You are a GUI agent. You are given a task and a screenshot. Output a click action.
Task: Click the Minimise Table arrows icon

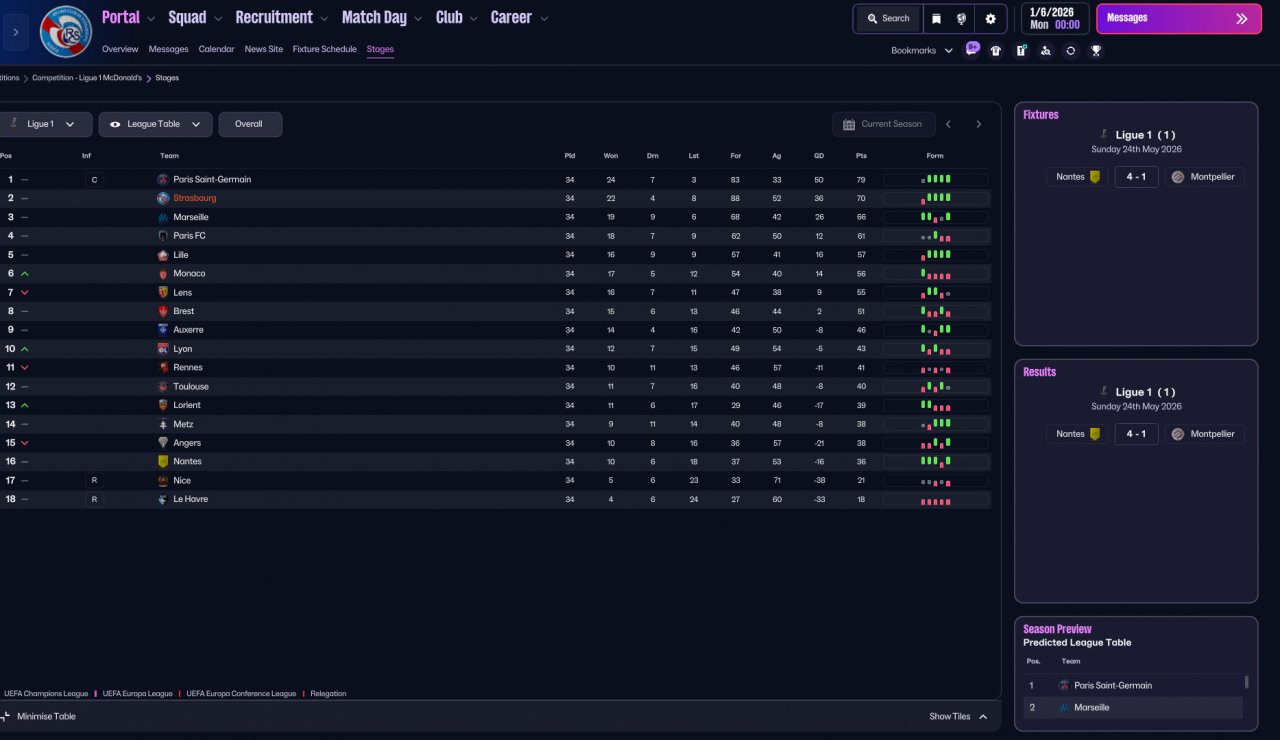click(5, 716)
